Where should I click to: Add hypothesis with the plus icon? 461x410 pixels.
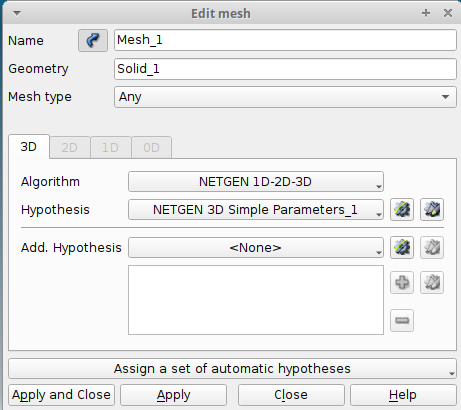coord(402,283)
